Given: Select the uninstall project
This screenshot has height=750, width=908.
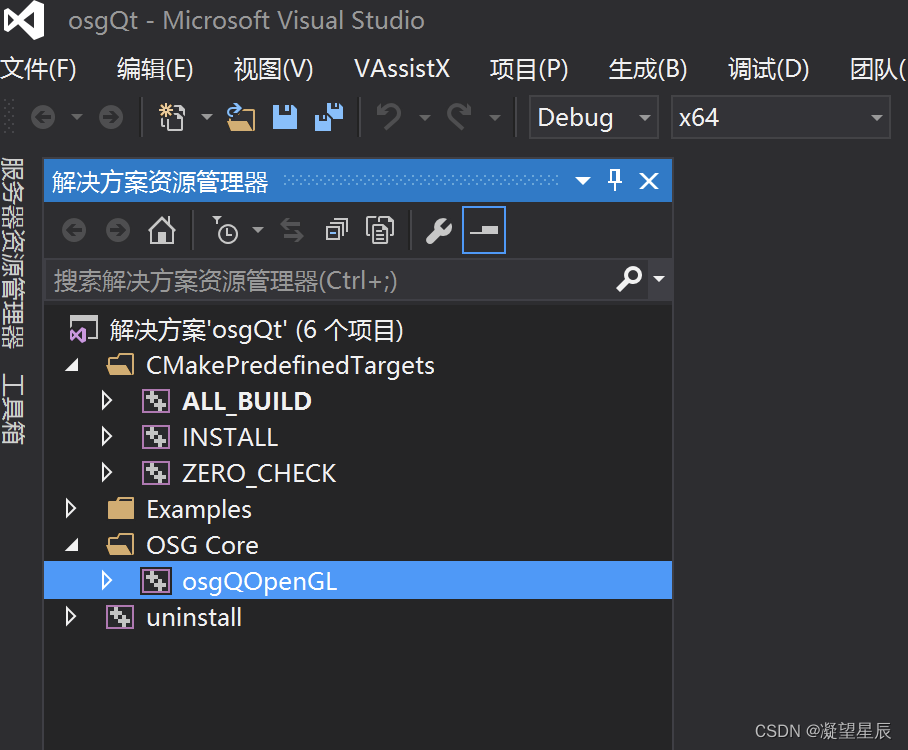Looking at the screenshot, I should click(194, 617).
